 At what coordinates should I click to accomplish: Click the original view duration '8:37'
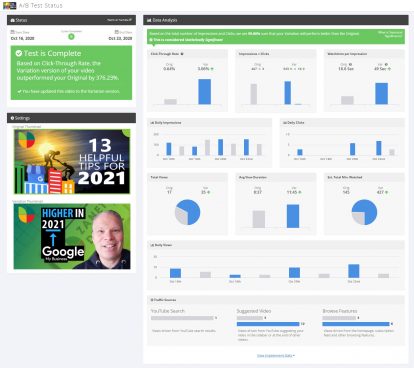point(258,192)
